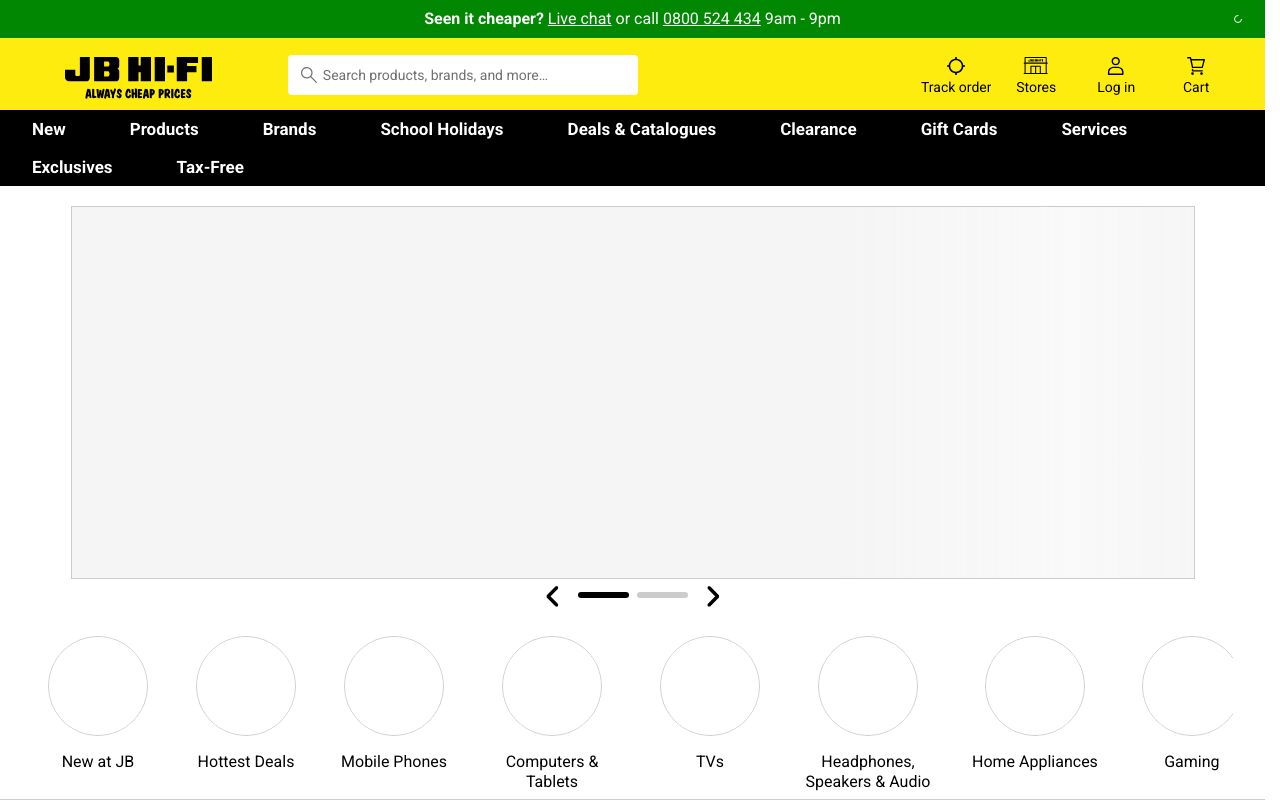Open the Stores locator icon
The width and height of the screenshot is (1280, 800).
pos(1036,66)
